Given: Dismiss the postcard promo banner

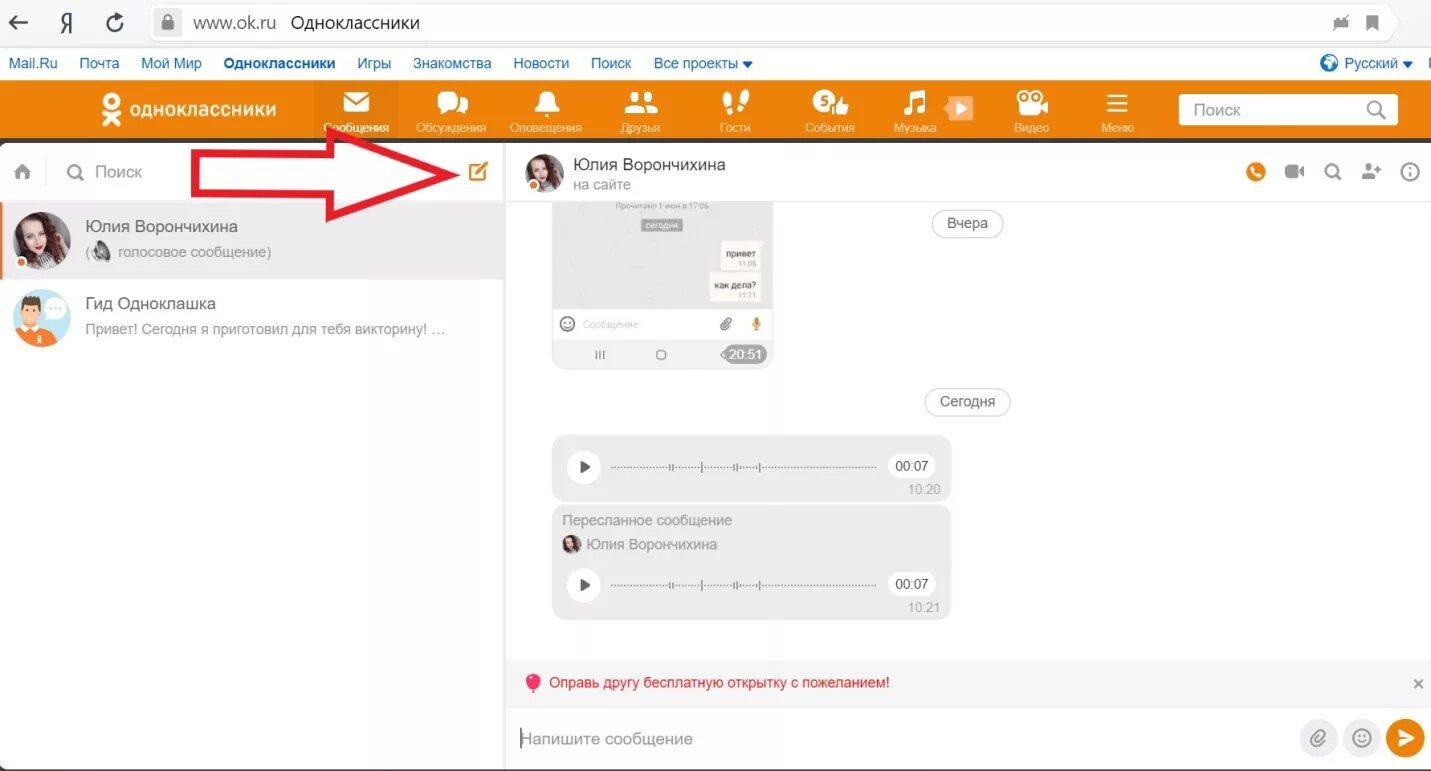Looking at the screenshot, I should (x=1418, y=684).
